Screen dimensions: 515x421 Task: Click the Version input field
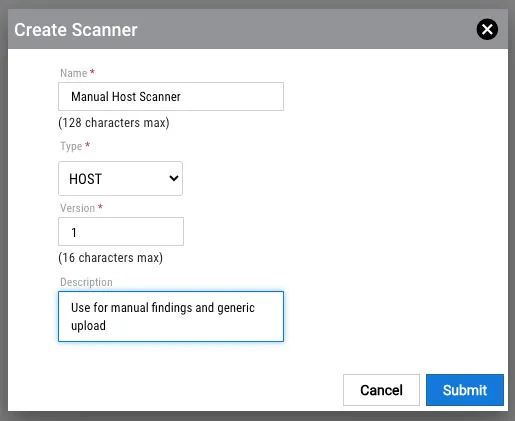click(121, 232)
